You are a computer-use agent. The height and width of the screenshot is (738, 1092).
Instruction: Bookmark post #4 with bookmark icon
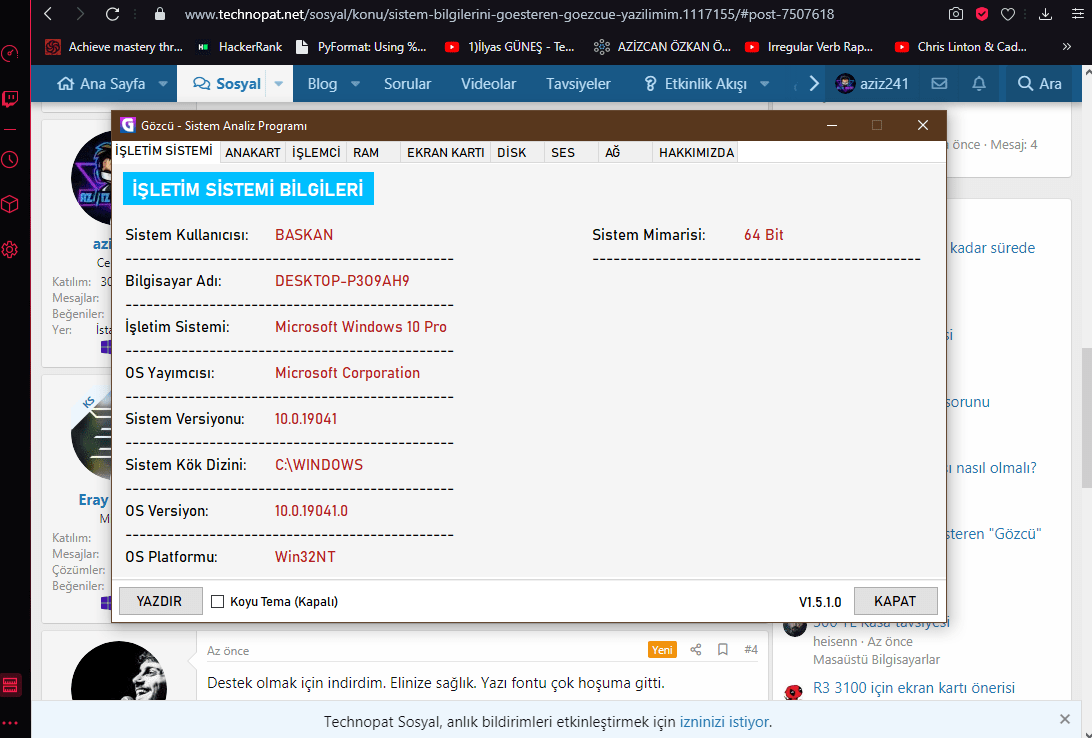[723, 650]
